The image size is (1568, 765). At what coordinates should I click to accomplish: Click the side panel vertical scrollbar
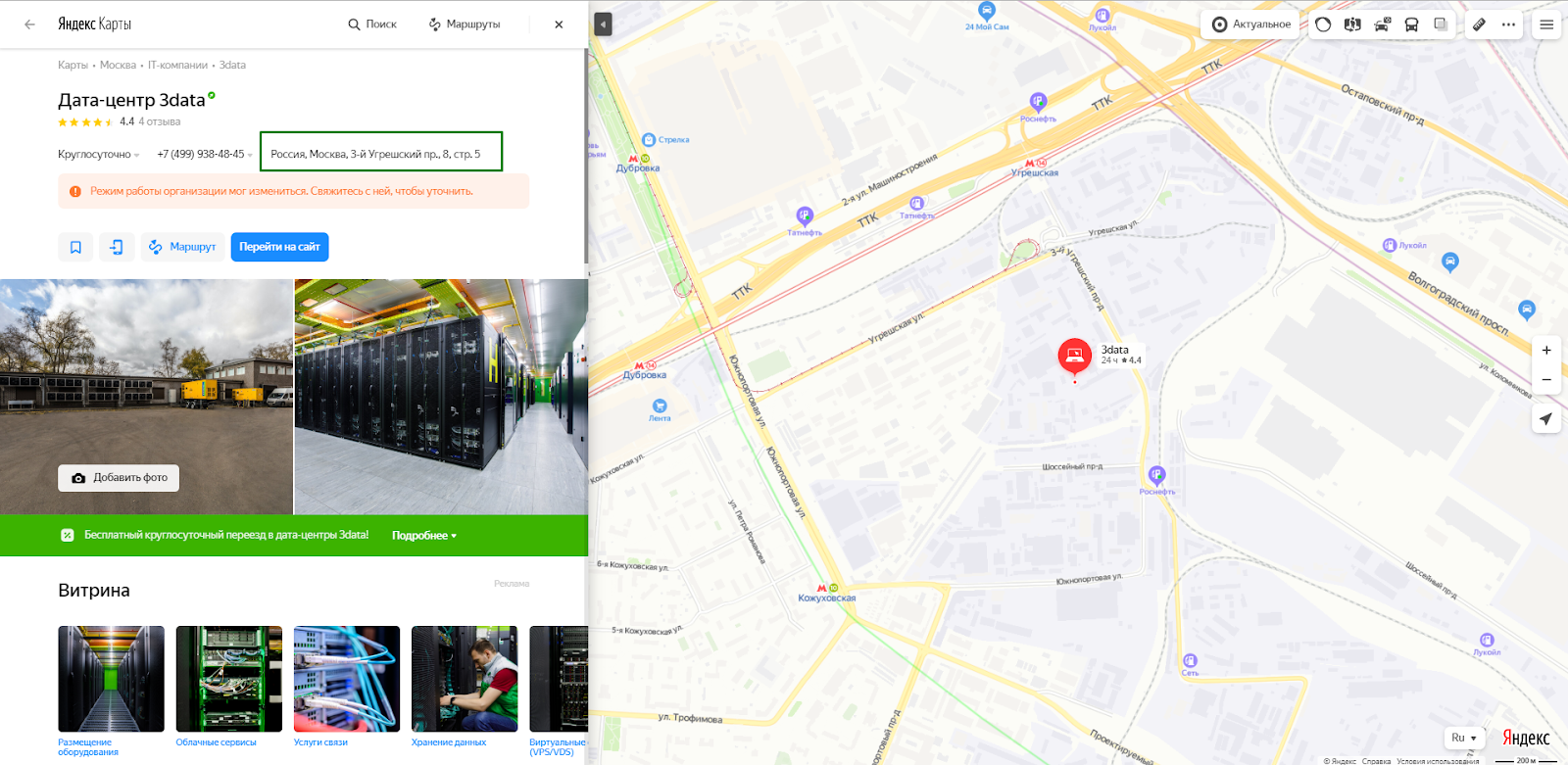(586, 155)
